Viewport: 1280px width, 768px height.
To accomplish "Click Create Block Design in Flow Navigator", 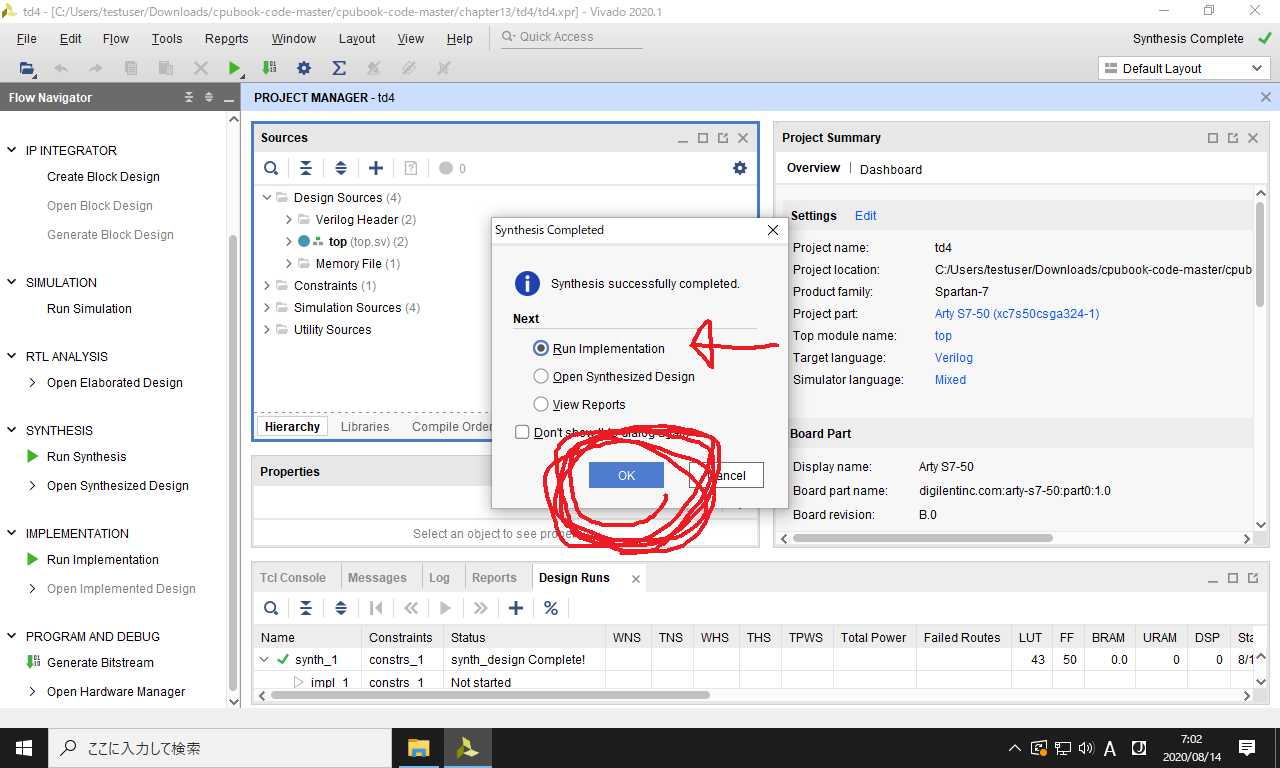I will pyautogui.click(x=103, y=176).
